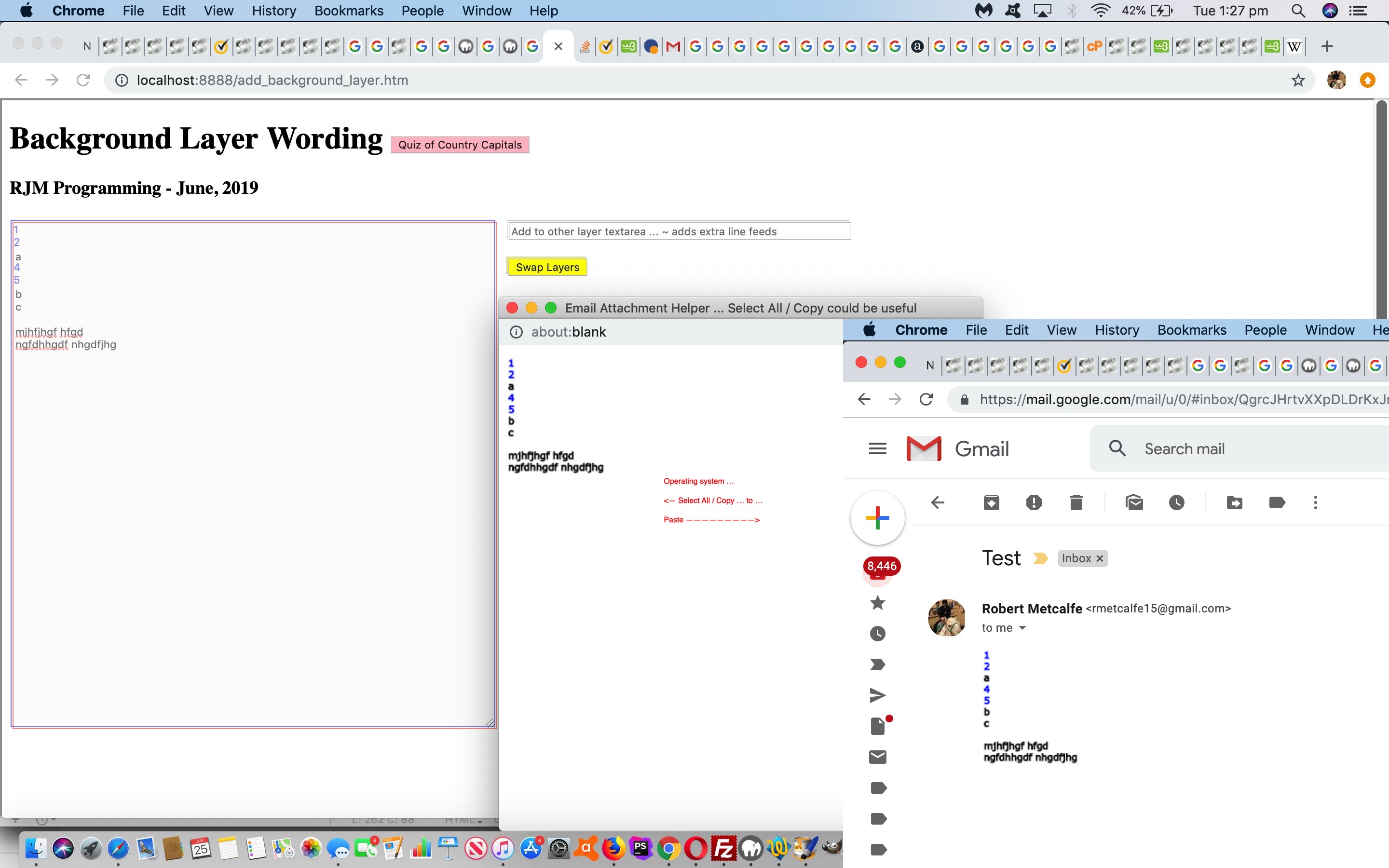Click the Add to other layer textarea field
This screenshot has height=868, width=1389.
click(679, 231)
